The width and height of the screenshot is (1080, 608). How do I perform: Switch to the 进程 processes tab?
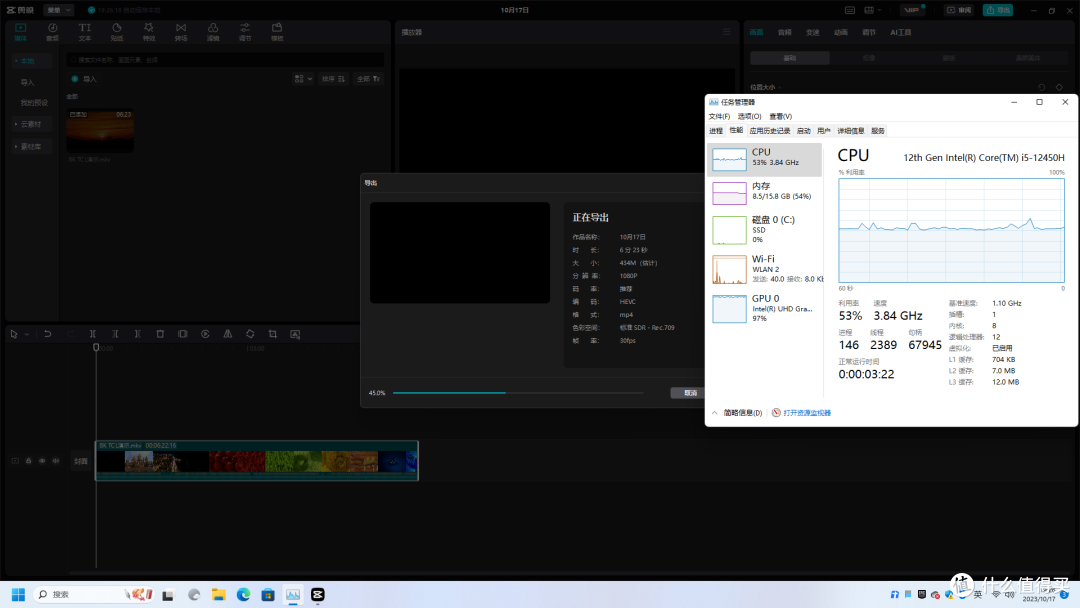[x=716, y=131]
